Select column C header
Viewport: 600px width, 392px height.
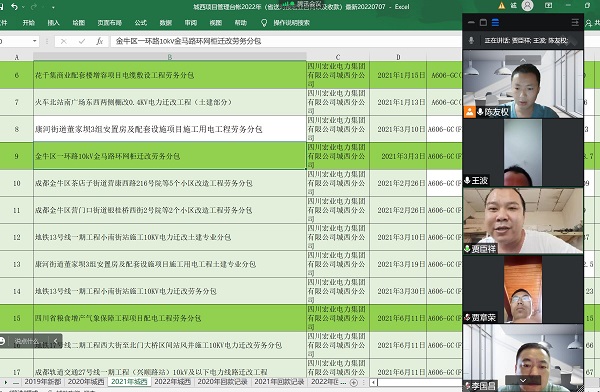pos(338,57)
